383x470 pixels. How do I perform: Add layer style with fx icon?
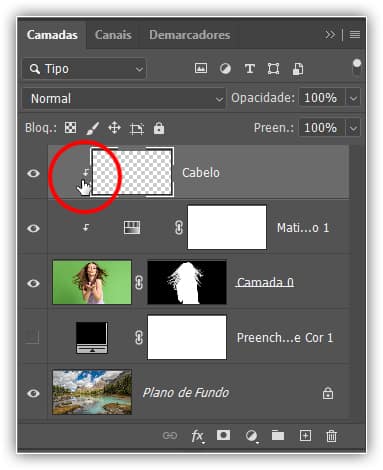[198, 436]
